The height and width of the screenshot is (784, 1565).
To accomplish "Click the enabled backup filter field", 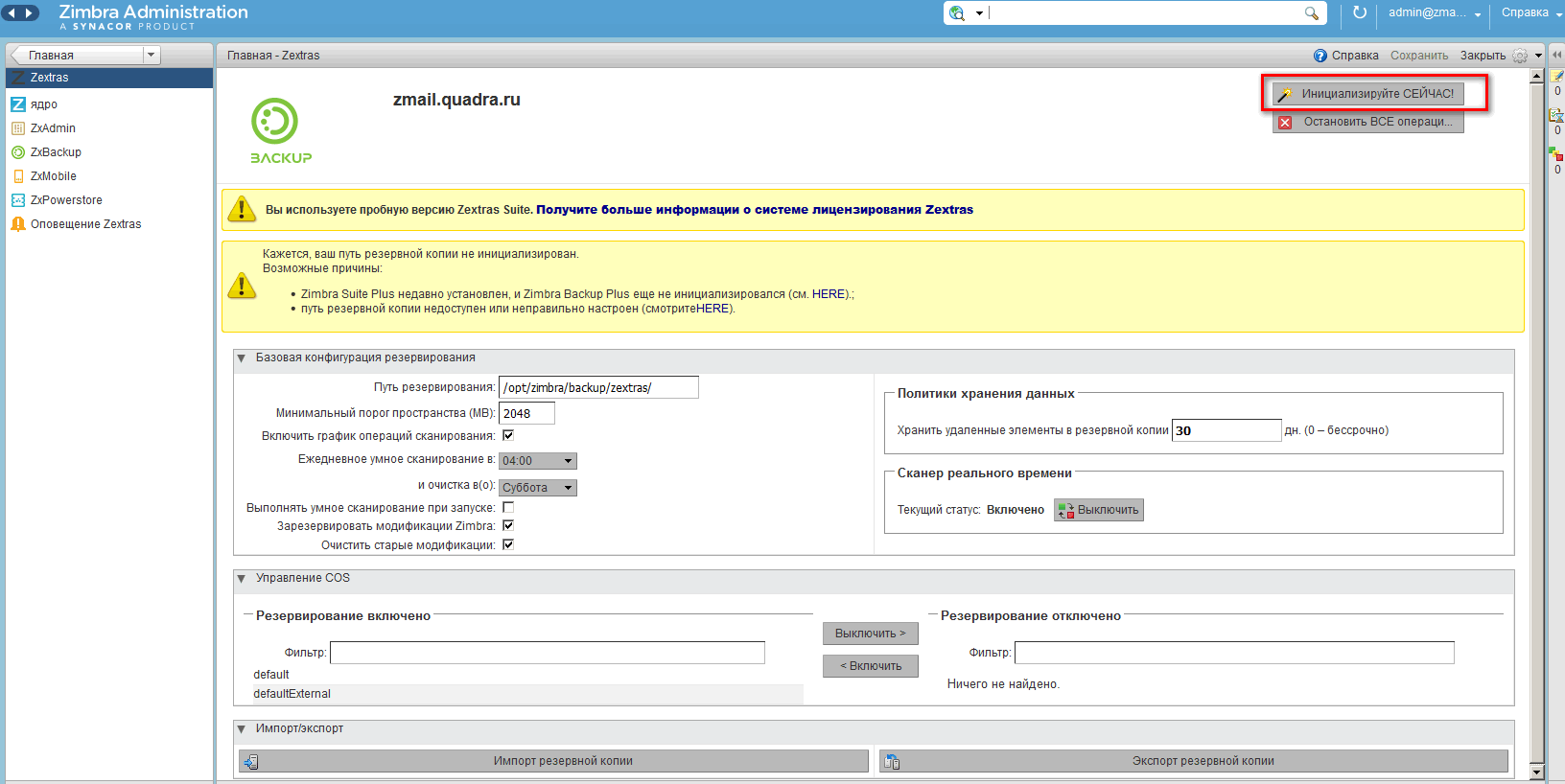I will (x=548, y=653).
